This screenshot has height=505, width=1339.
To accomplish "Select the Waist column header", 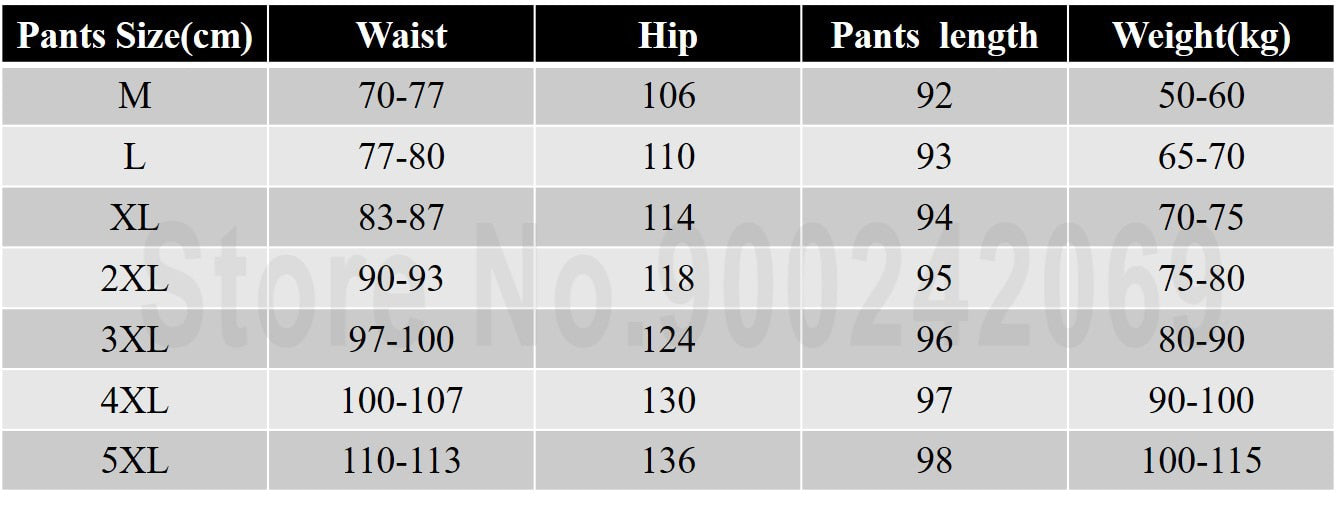I will [401, 36].
